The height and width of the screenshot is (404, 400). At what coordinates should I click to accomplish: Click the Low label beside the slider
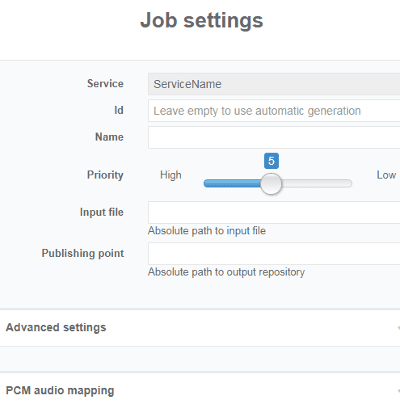point(386,175)
